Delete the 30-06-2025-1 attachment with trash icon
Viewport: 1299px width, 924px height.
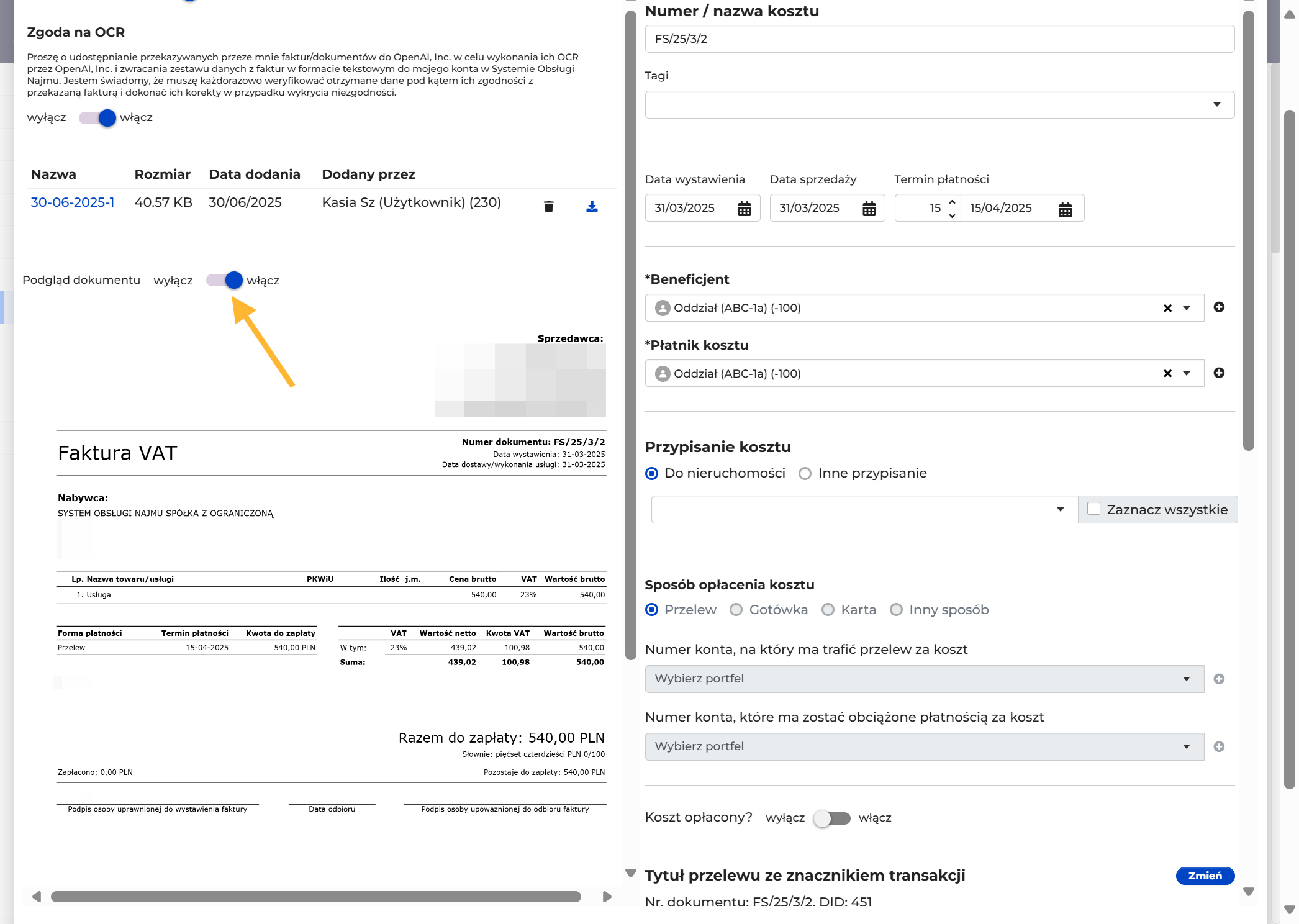548,206
